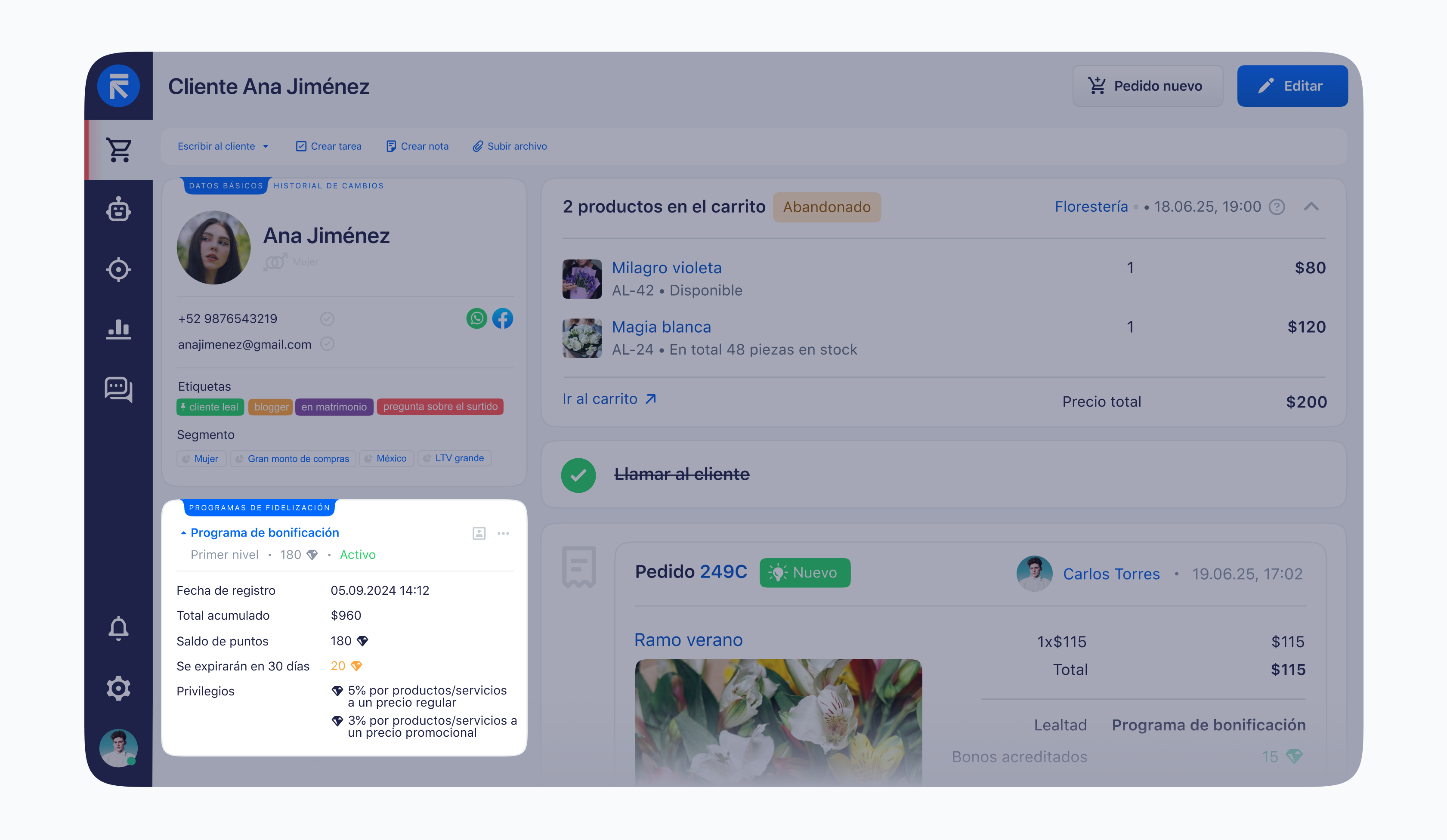Click the orange blogger tag

pos(271,407)
